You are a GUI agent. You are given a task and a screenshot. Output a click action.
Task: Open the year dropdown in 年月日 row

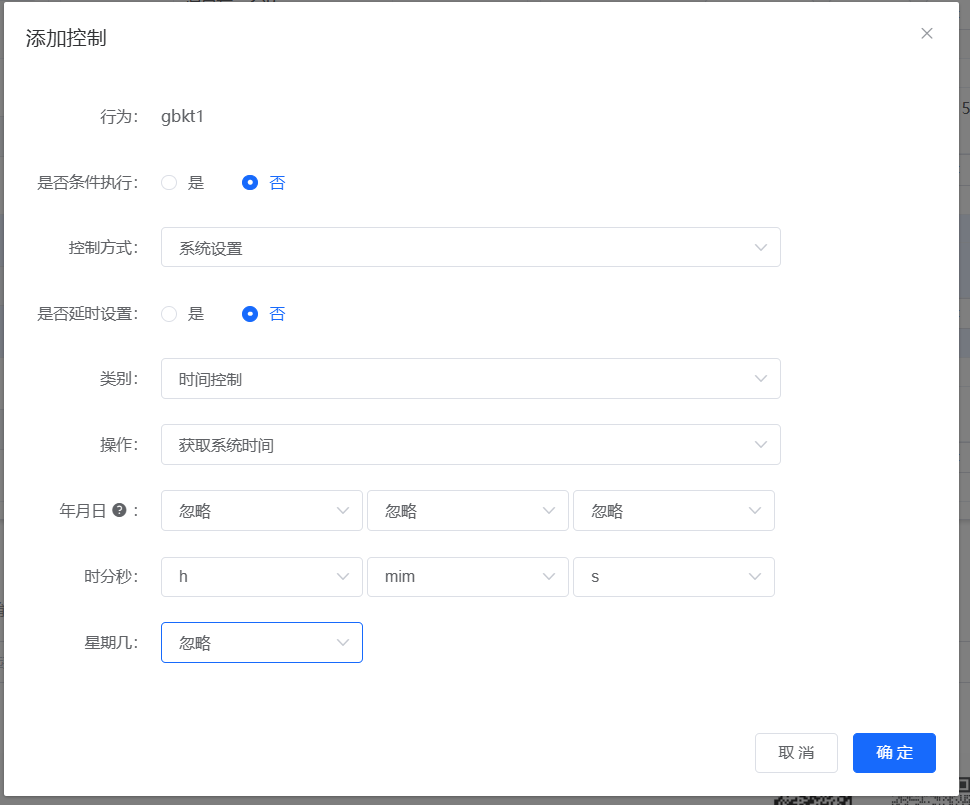click(261, 511)
